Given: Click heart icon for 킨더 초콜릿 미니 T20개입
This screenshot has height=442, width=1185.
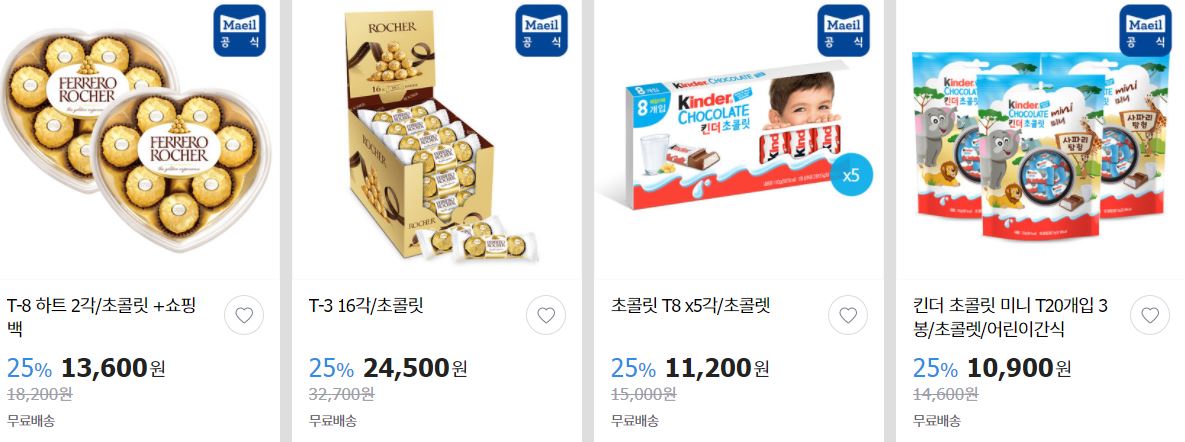Looking at the screenshot, I should point(1149,315).
